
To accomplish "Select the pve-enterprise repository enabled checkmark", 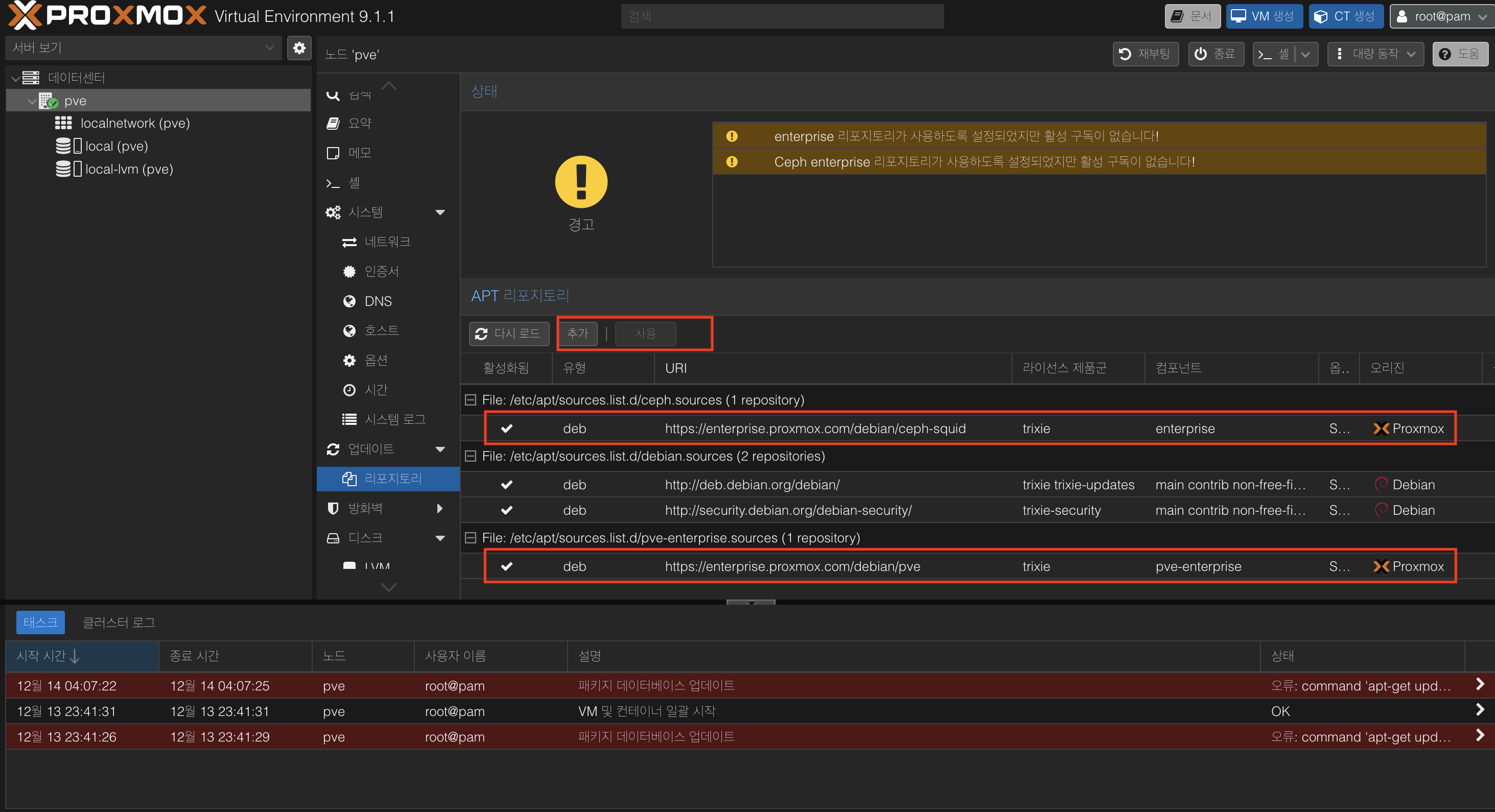I will point(507,566).
